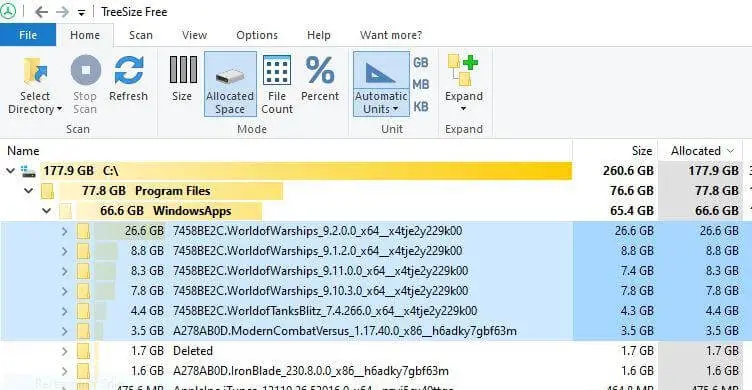Select the 7458BE2C.WorldofTanksBlitz_7.4.266.0 entry
The image size is (752, 390).
pos(325,311)
